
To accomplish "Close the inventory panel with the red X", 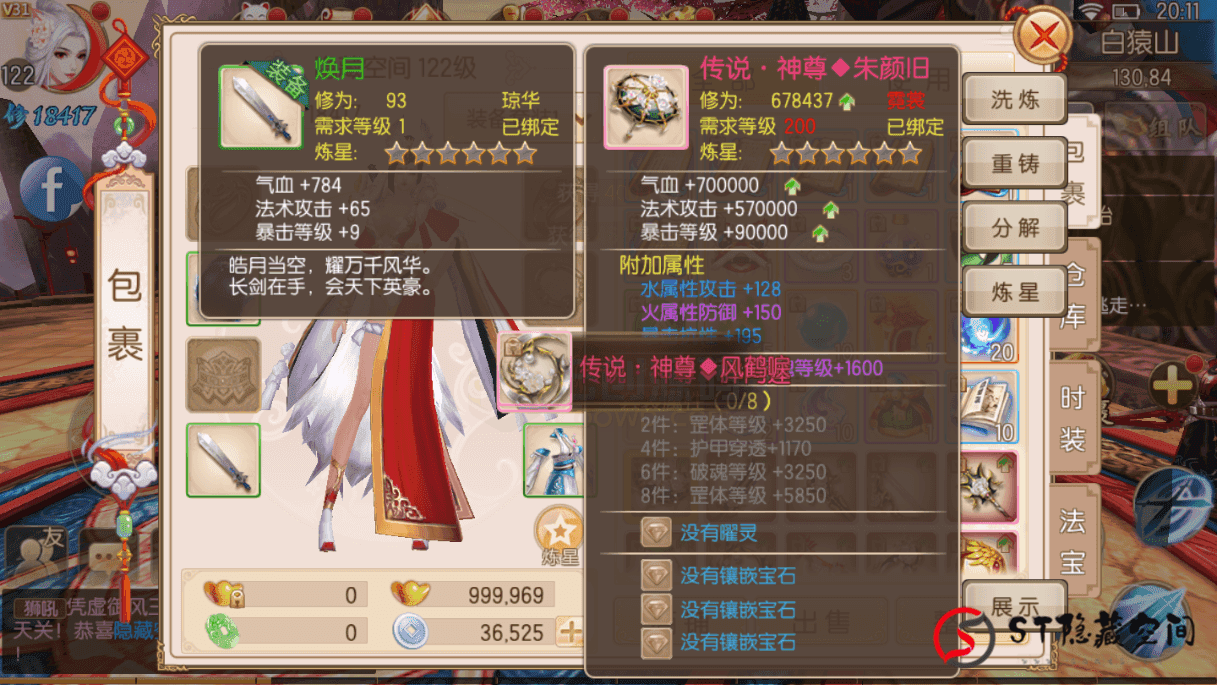I will click(1043, 38).
